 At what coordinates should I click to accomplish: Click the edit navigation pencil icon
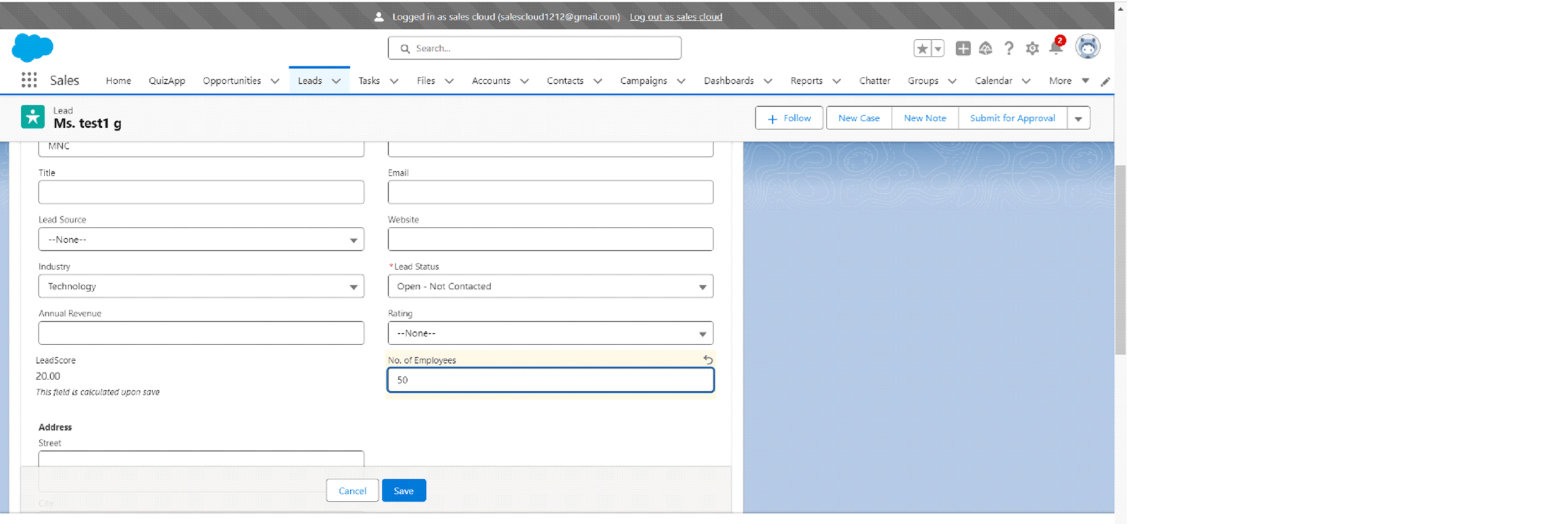[1105, 81]
